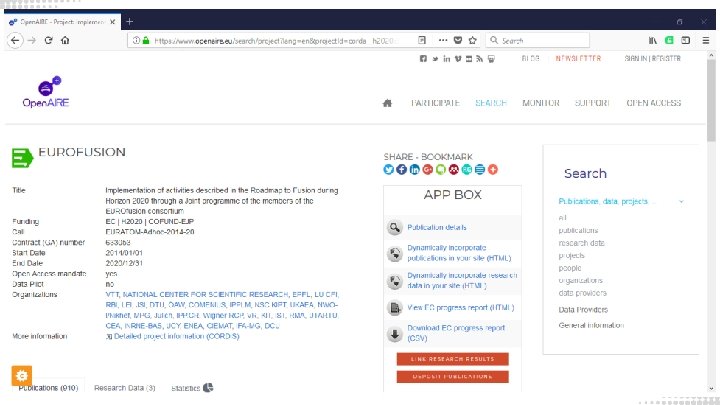Click the DEPOSIT PUBLICATIONS button

(453, 377)
